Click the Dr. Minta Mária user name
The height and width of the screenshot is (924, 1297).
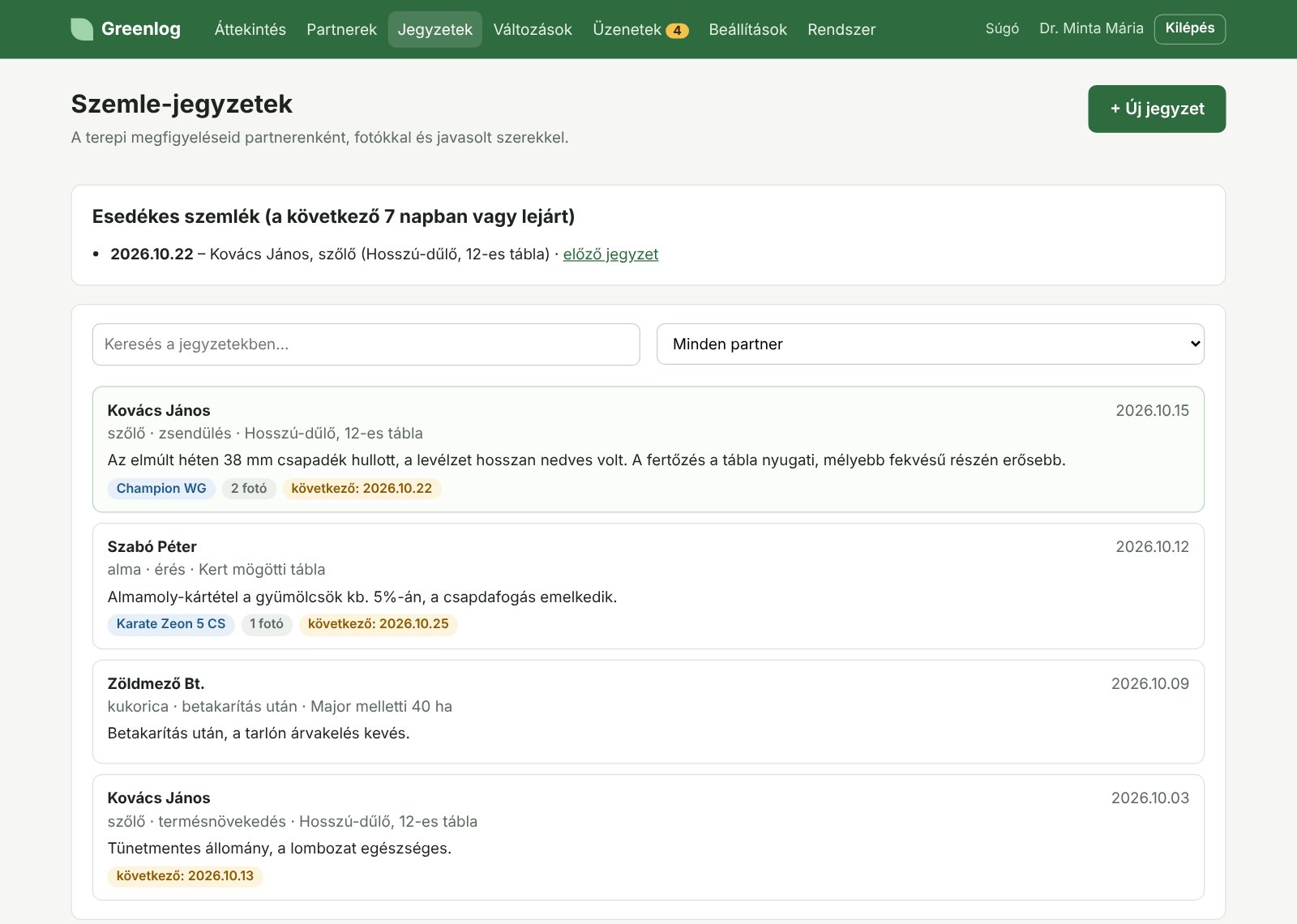1091,28
